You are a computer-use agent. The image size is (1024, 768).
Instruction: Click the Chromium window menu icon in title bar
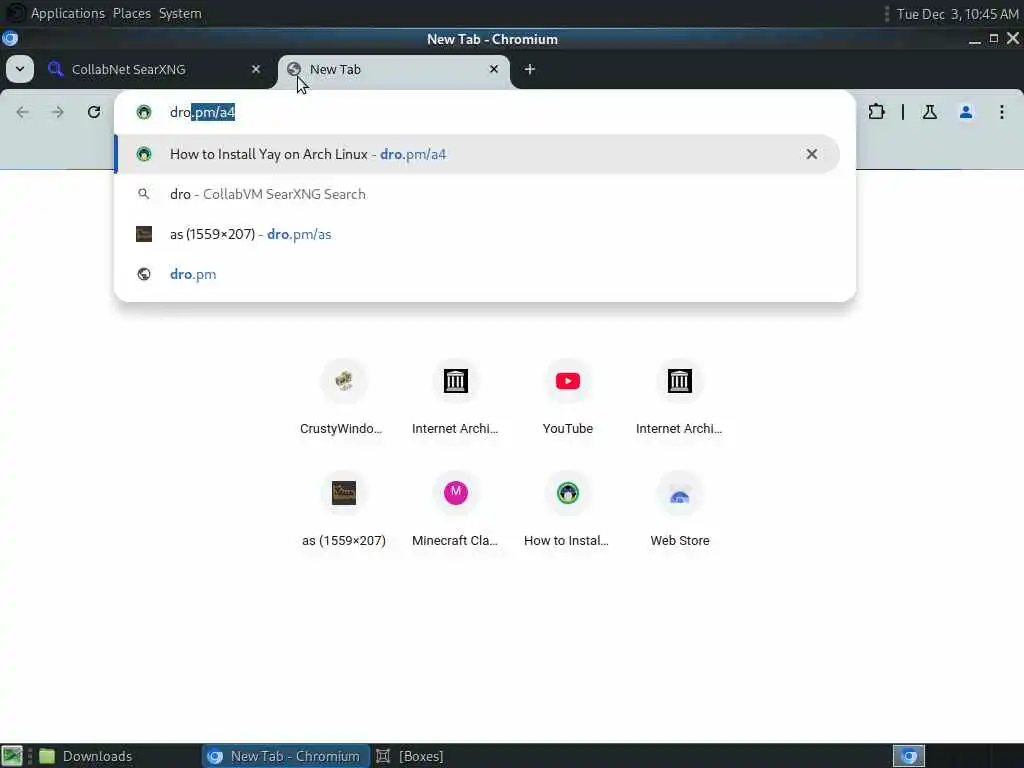[10, 39]
